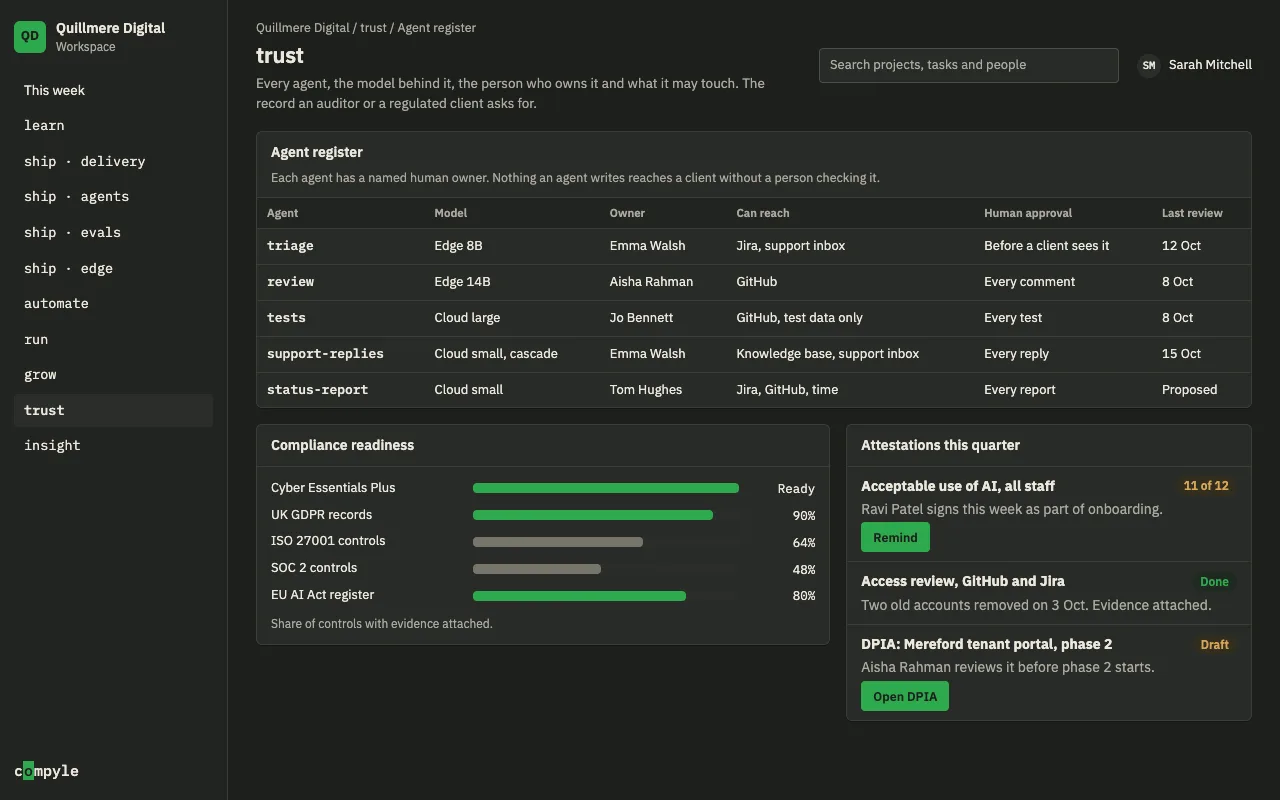Click the 48% SOC 2 value
This screenshot has width=1280, height=800.
coord(804,570)
